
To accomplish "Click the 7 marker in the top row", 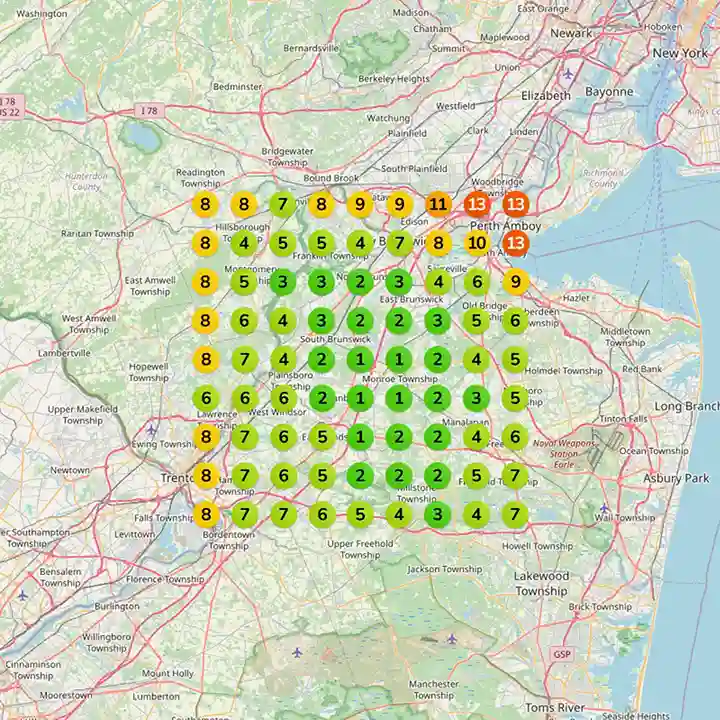I will tap(282, 205).
